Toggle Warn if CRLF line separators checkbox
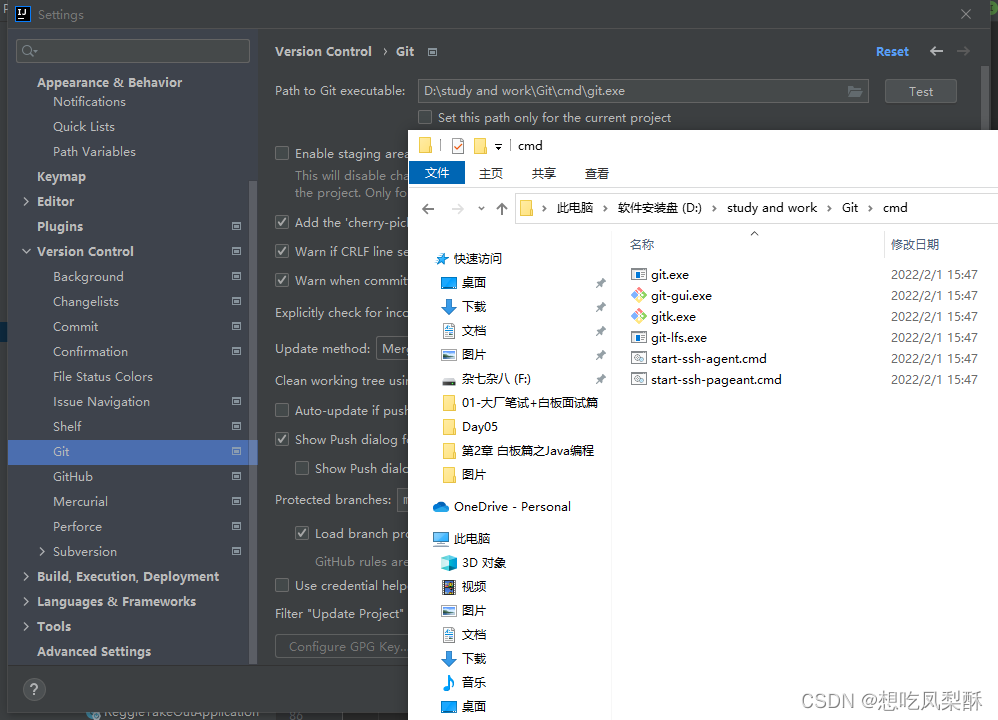Image resolution: width=998 pixels, height=720 pixels. [x=282, y=251]
